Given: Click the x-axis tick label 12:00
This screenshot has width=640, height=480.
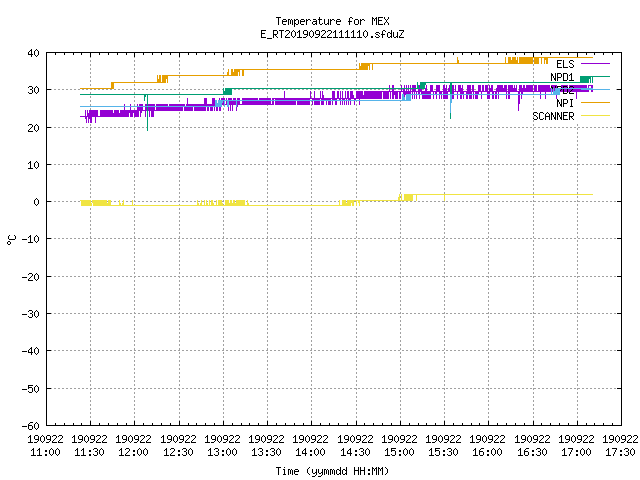Looking at the screenshot, I should pyautogui.click(x=133, y=452).
